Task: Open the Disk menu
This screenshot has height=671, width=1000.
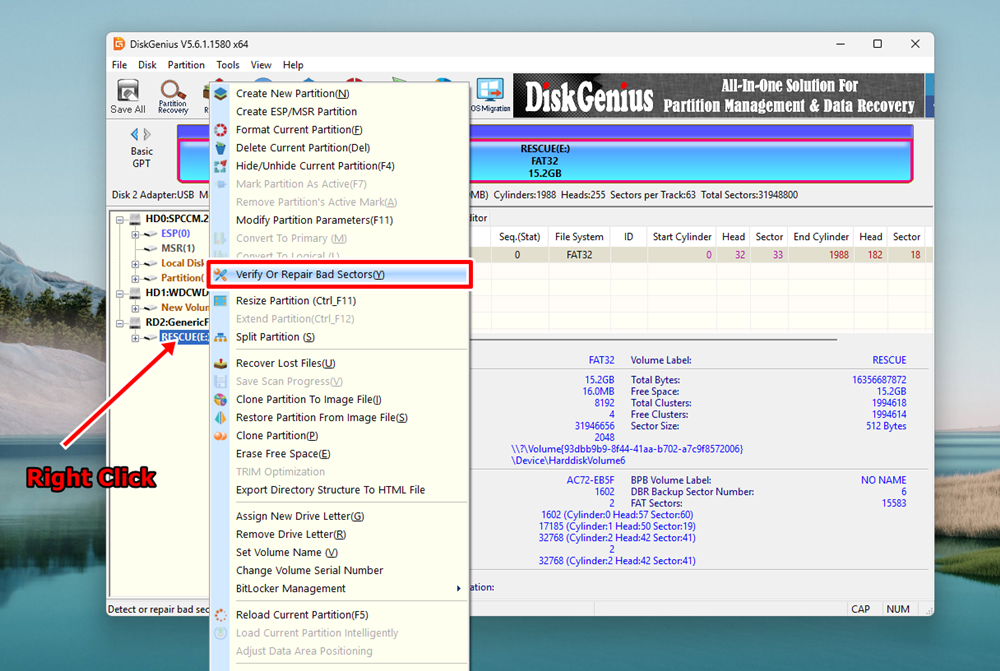Action: click(x=147, y=65)
